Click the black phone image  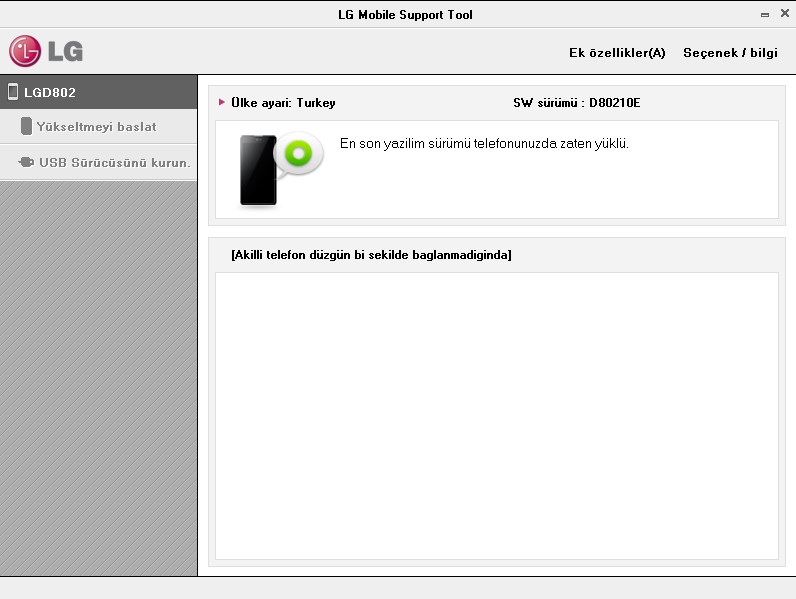coord(258,171)
